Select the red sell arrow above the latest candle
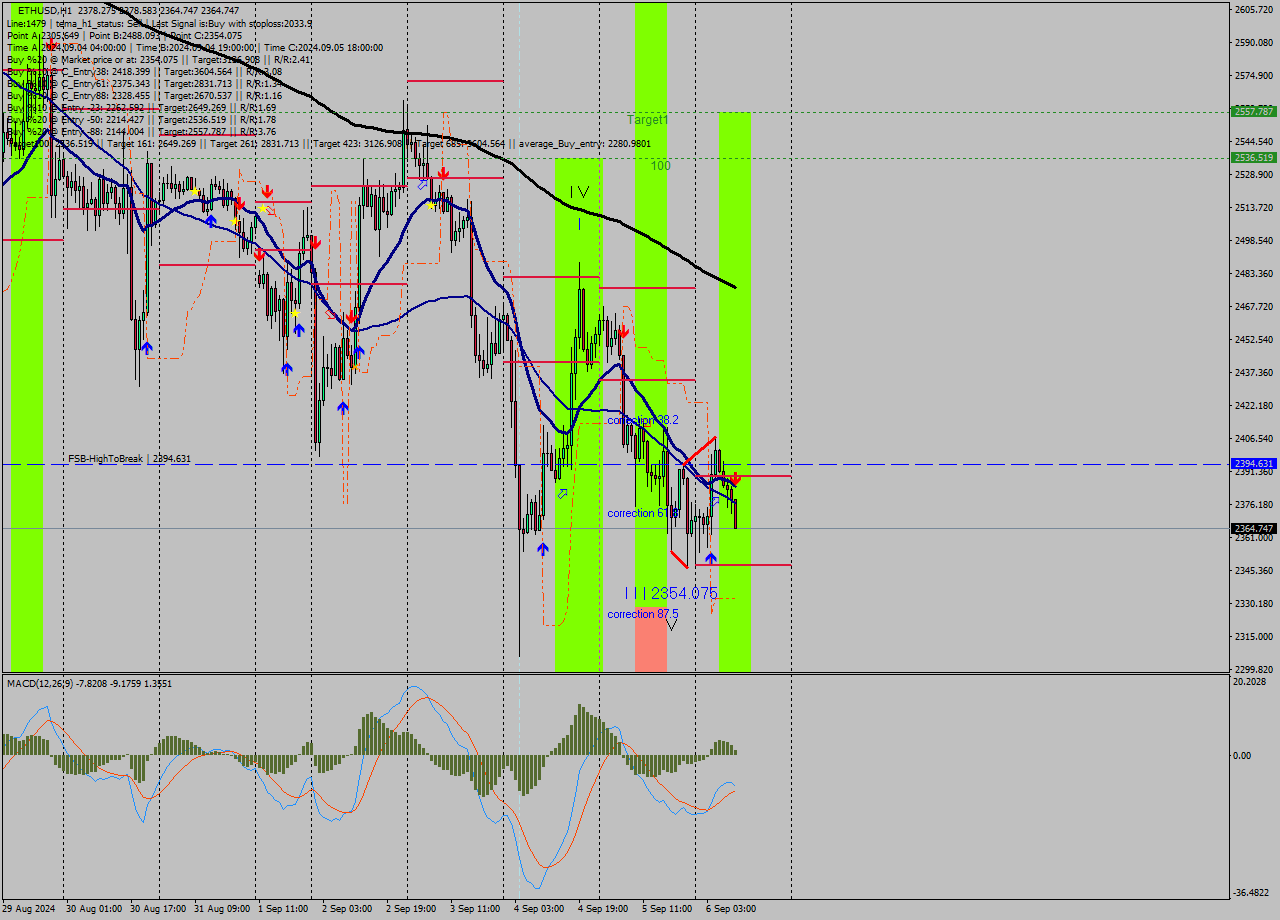The width and height of the screenshot is (1280, 920). (x=736, y=479)
